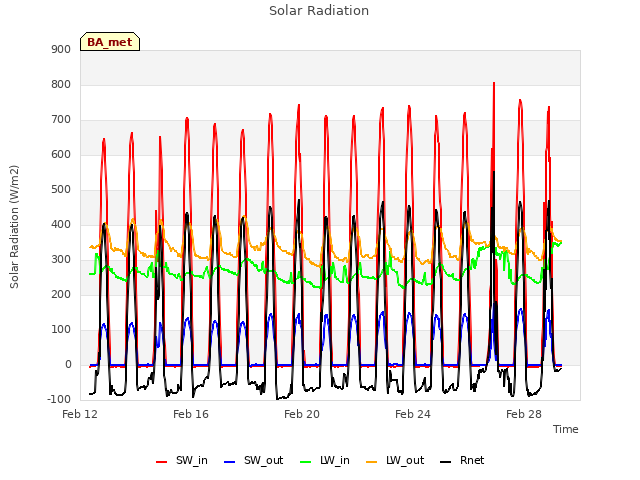Click the 500 y-axis tick label
The height and width of the screenshot is (480, 640).
[x=61, y=189]
